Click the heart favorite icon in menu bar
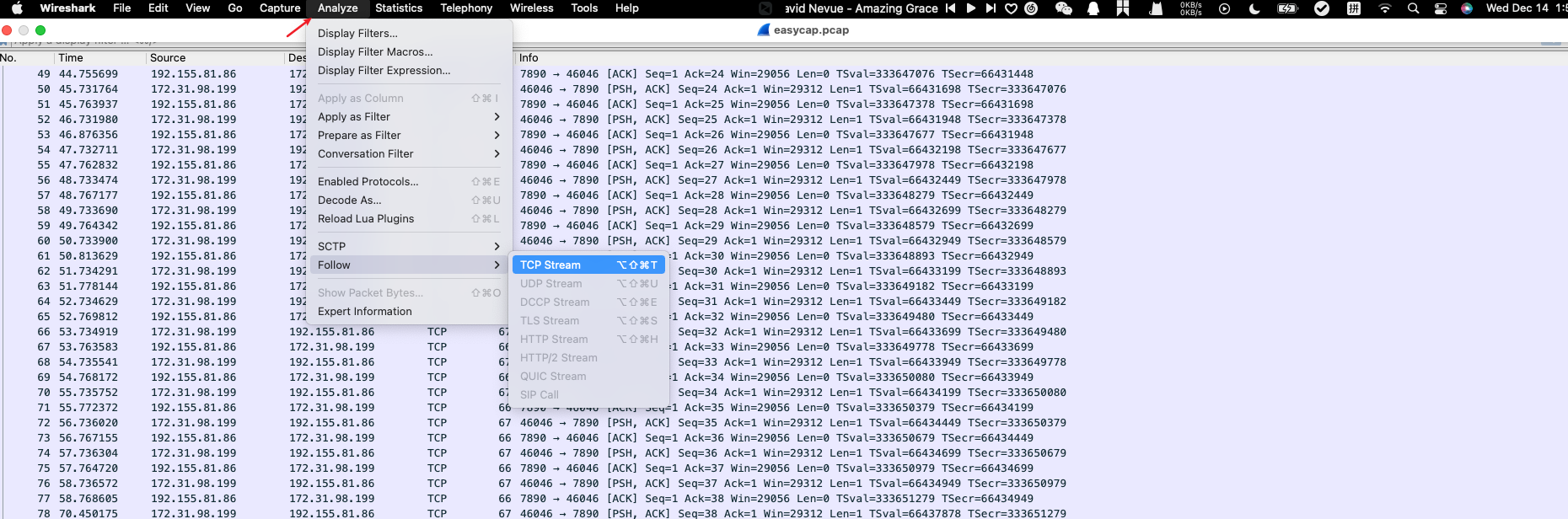The width and height of the screenshot is (1568, 519). 1011,8
